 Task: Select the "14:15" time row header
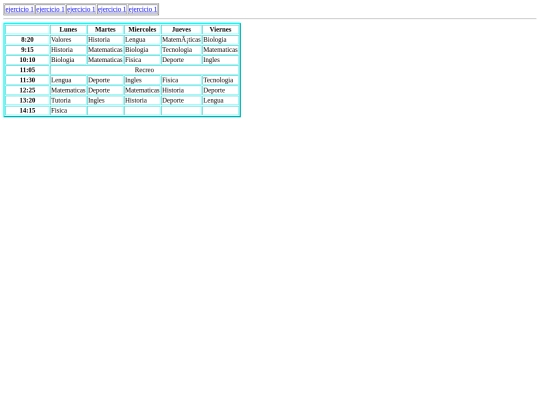pos(27,111)
